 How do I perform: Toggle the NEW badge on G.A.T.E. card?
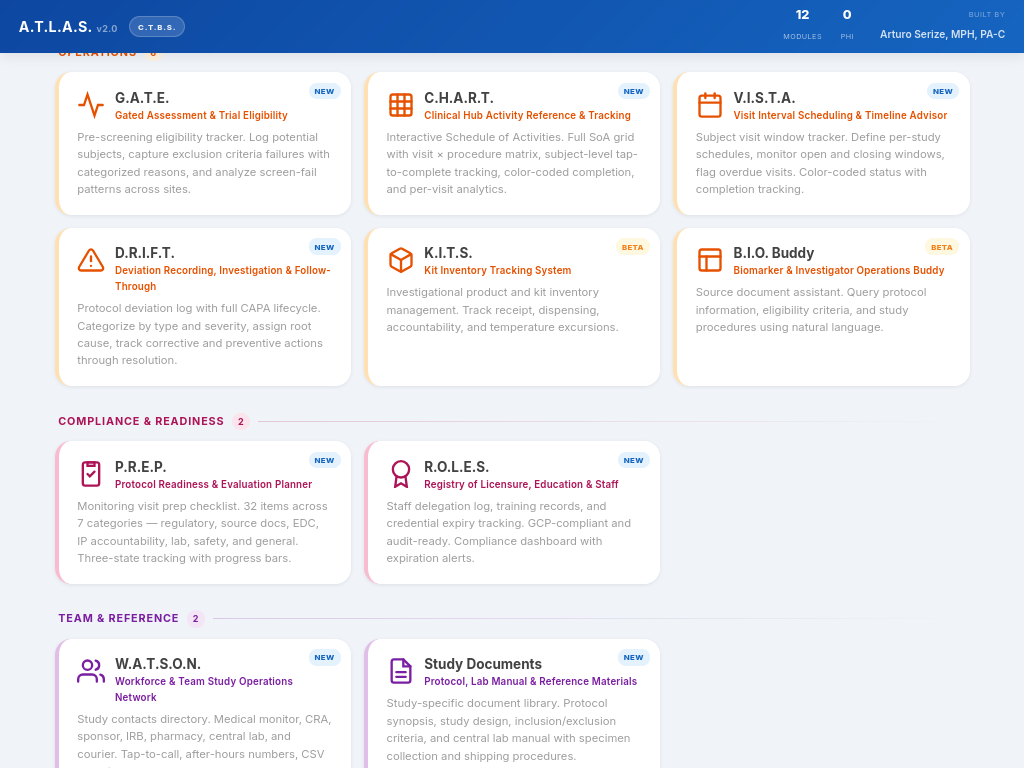[324, 90]
